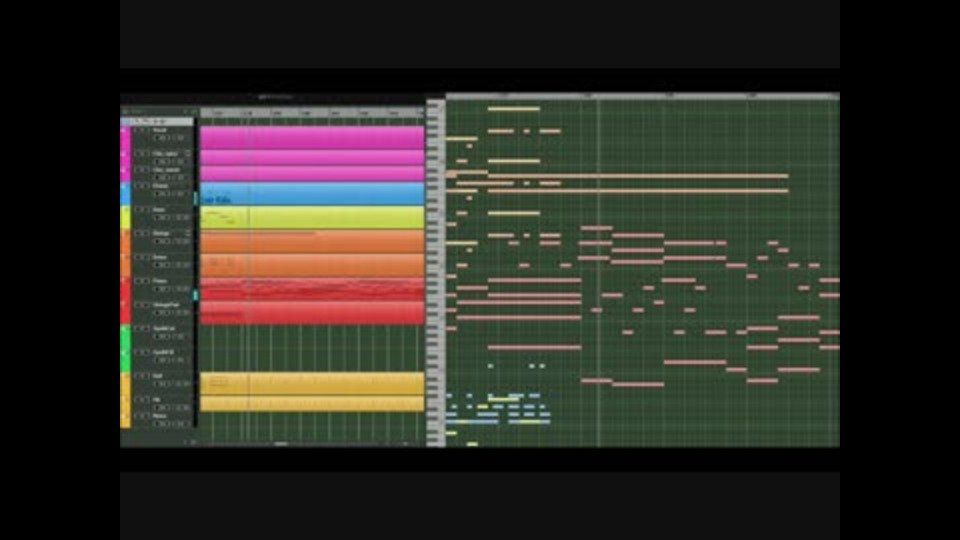960x540 pixels.
Task: Select the upper gold drum track clip
Action: coord(312,384)
